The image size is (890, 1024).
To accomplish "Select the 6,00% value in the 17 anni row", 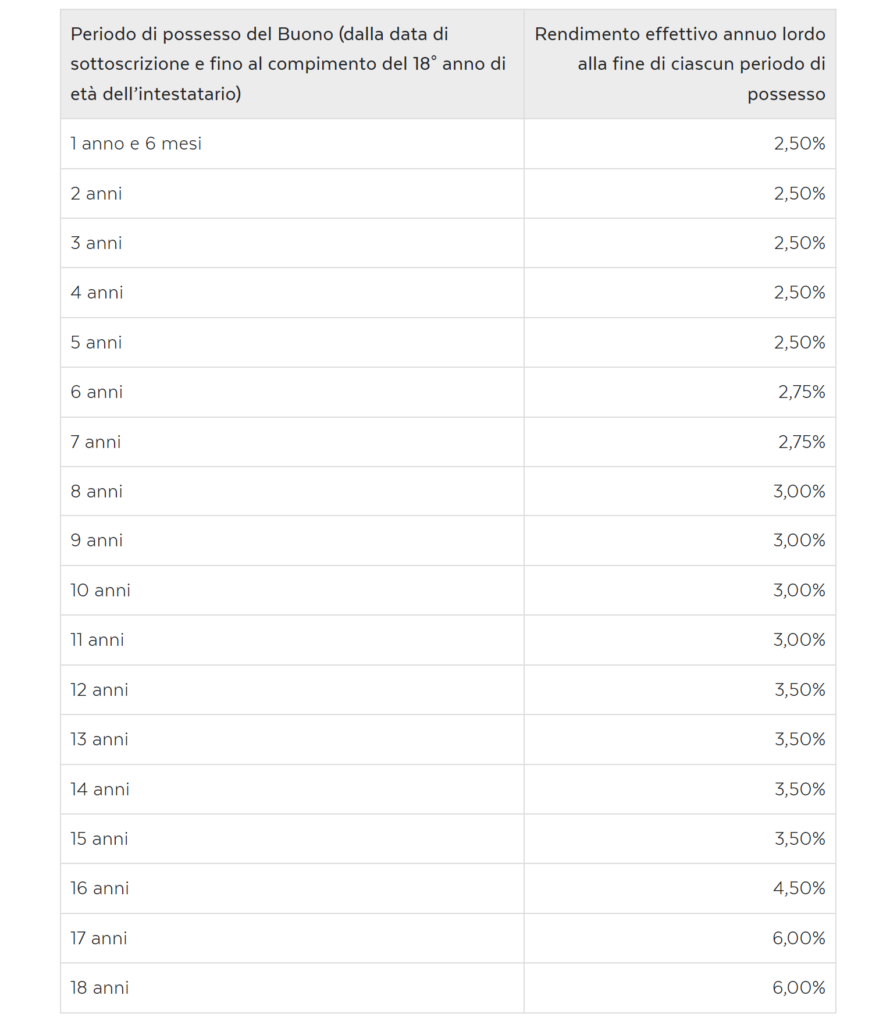I will pos(799,938).
